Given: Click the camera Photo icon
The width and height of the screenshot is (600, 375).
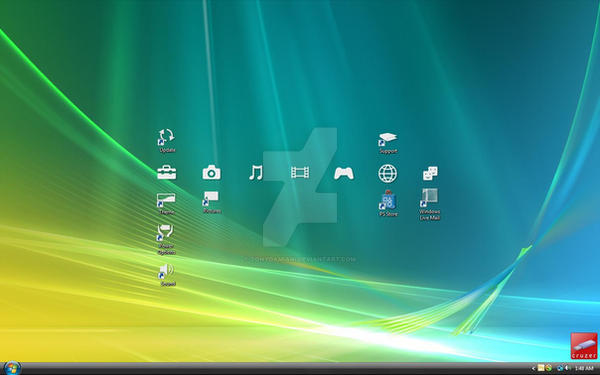Looking at the screenshot, I should coord(212,173).
